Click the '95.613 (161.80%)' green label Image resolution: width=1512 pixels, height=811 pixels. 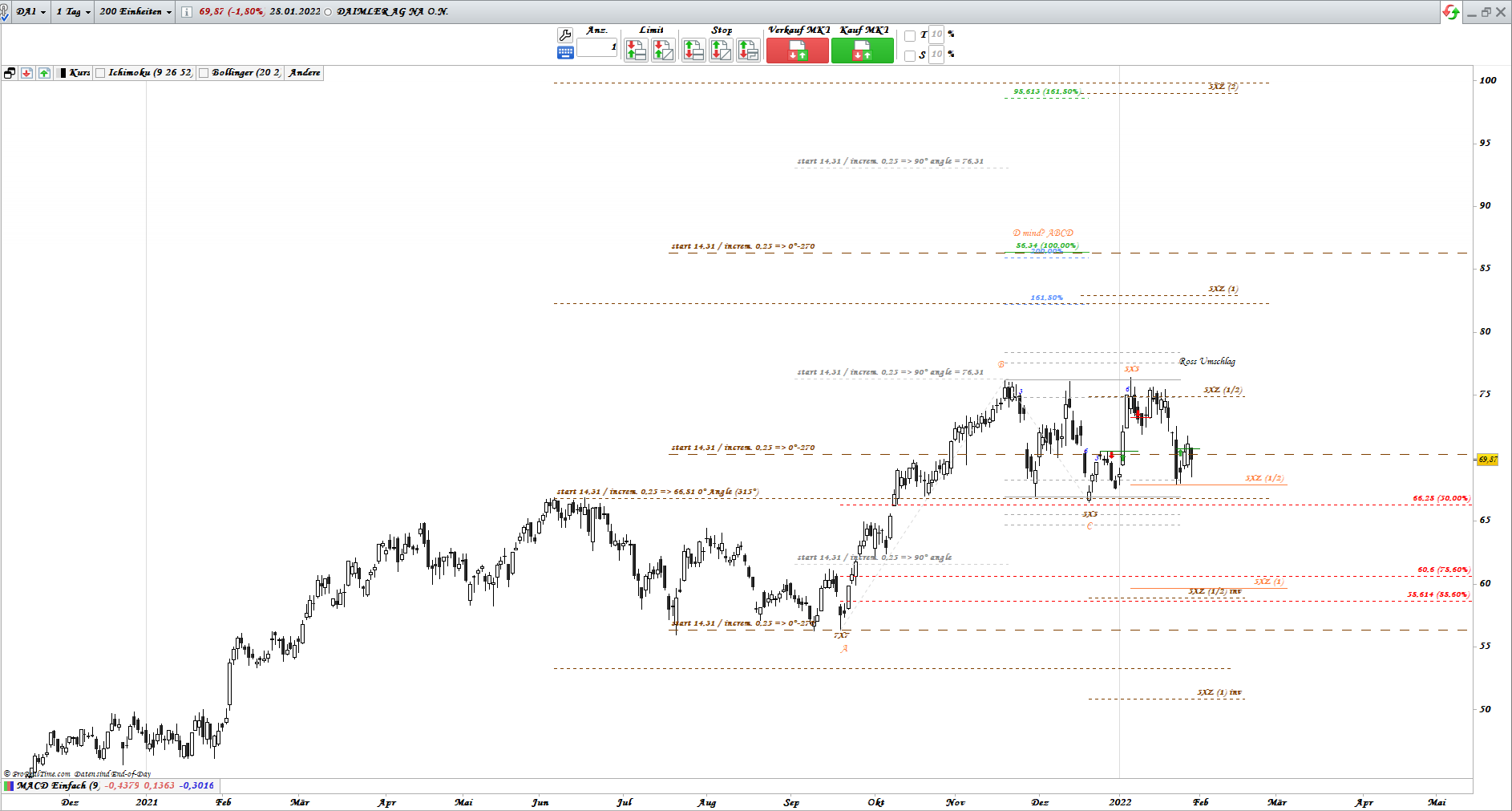pyautogui.click(x=1046, y=91)
